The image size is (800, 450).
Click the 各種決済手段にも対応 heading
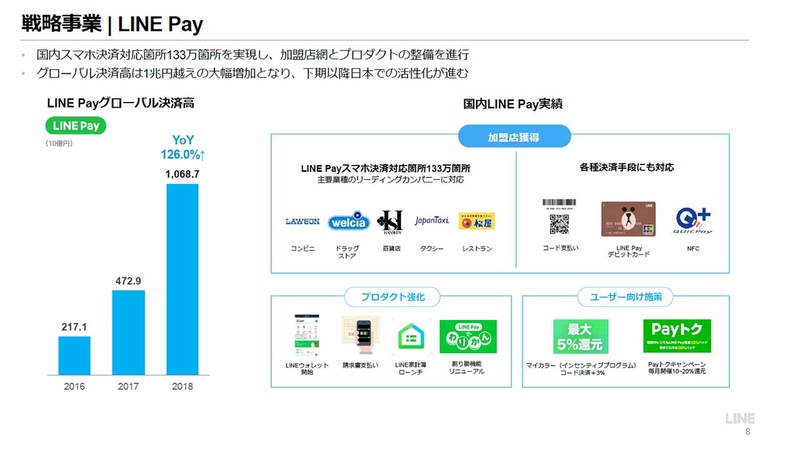click(627, 167)
